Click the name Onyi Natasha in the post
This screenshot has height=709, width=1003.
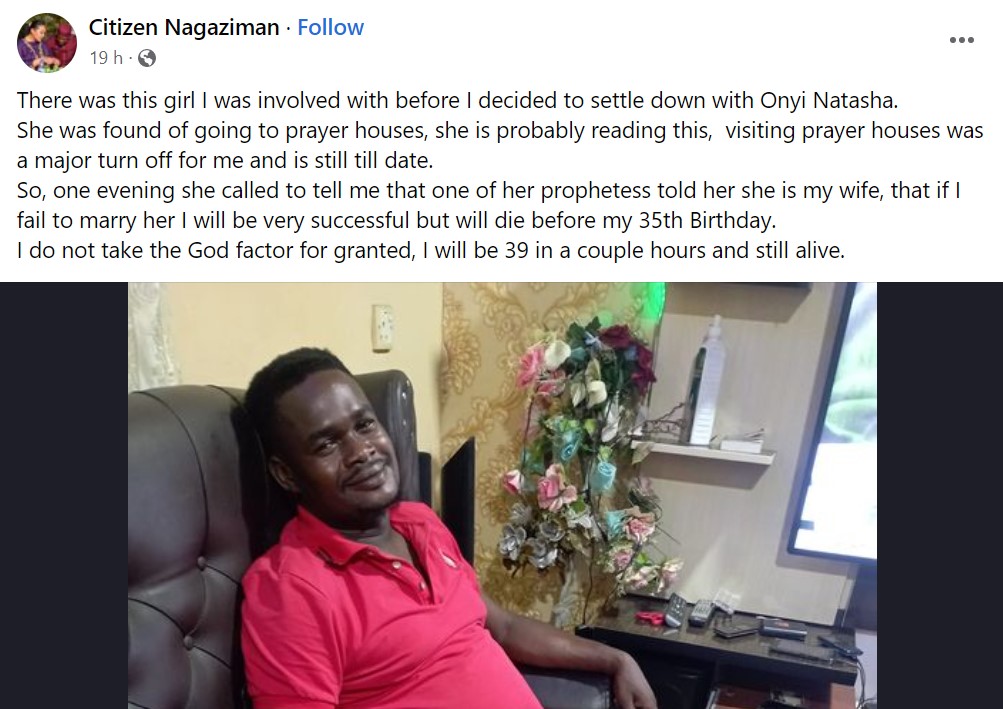tap(829, 100)
